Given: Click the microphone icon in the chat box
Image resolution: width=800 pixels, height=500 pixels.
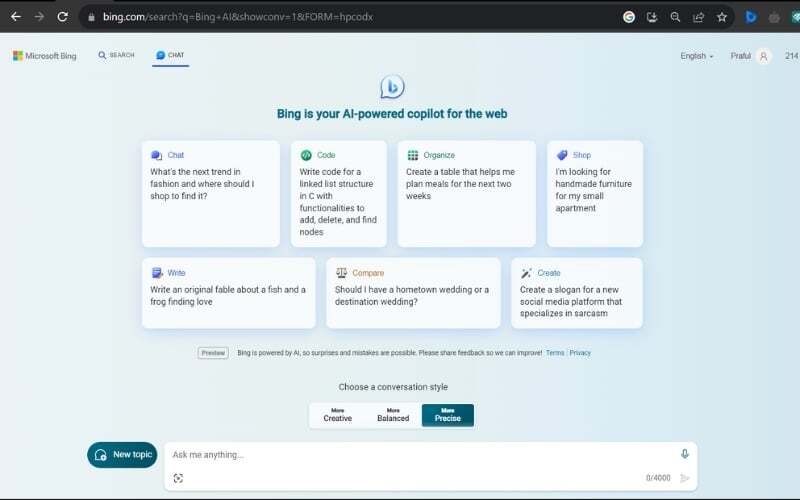Looking at the screenshot, I should (x=685, y=454).
